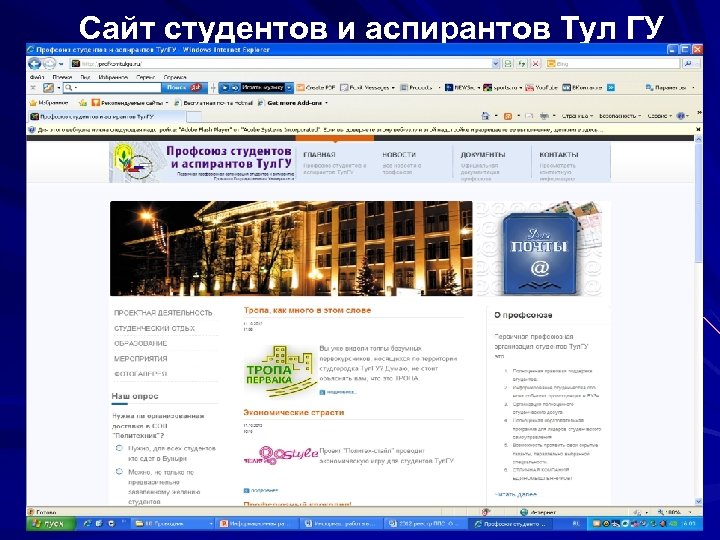Go to ДОКУМЕНТЫ site navigation item
Image resolution: width=720 pixels, height=540 pixels.
click(x=483, y=155)
